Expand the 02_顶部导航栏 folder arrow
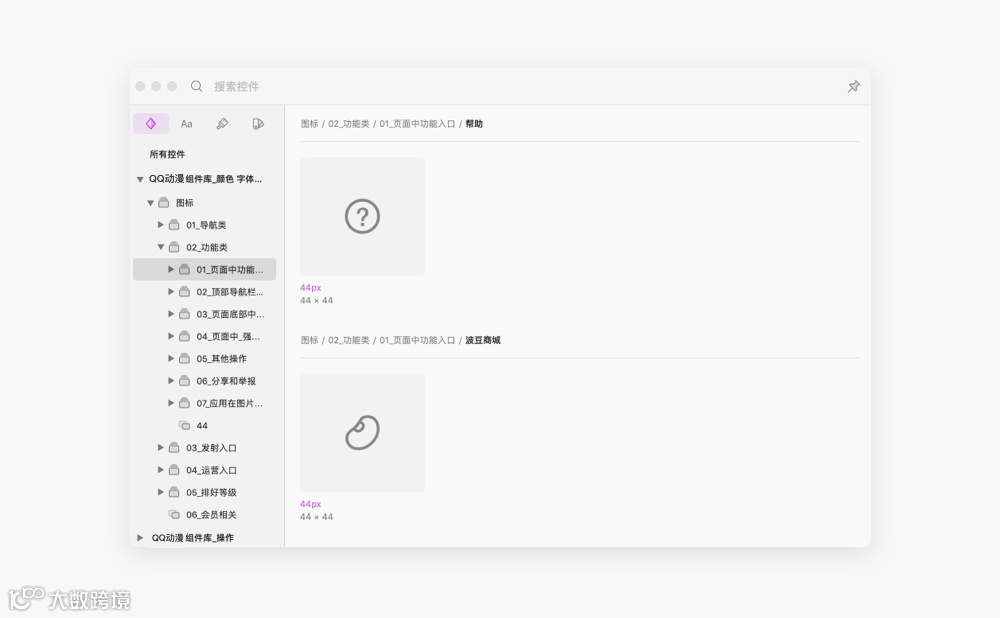The height and width of the screenshot is (618, 1000). pos(171,291)
